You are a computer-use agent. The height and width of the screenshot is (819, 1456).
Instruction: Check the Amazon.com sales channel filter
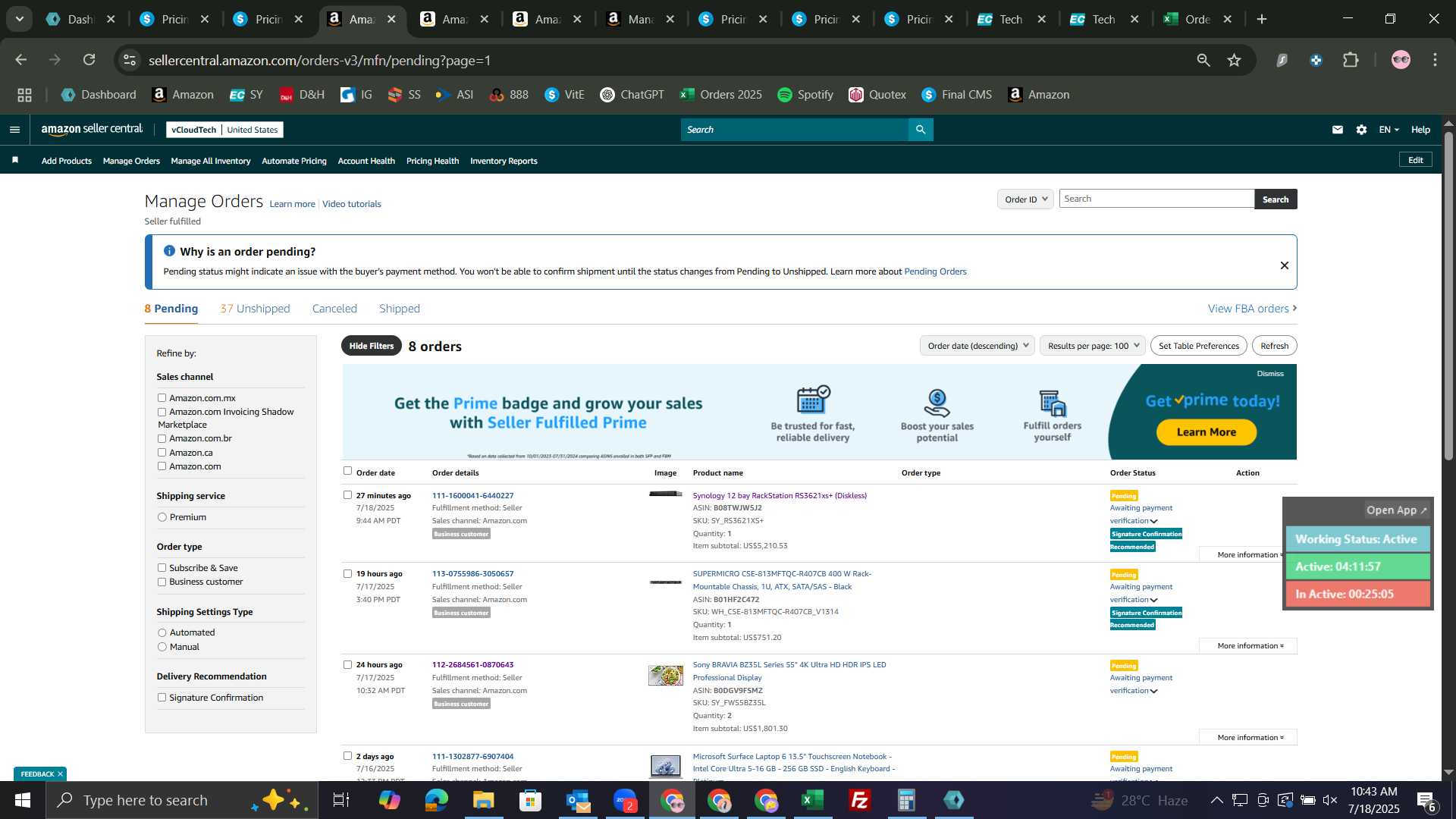162,466
